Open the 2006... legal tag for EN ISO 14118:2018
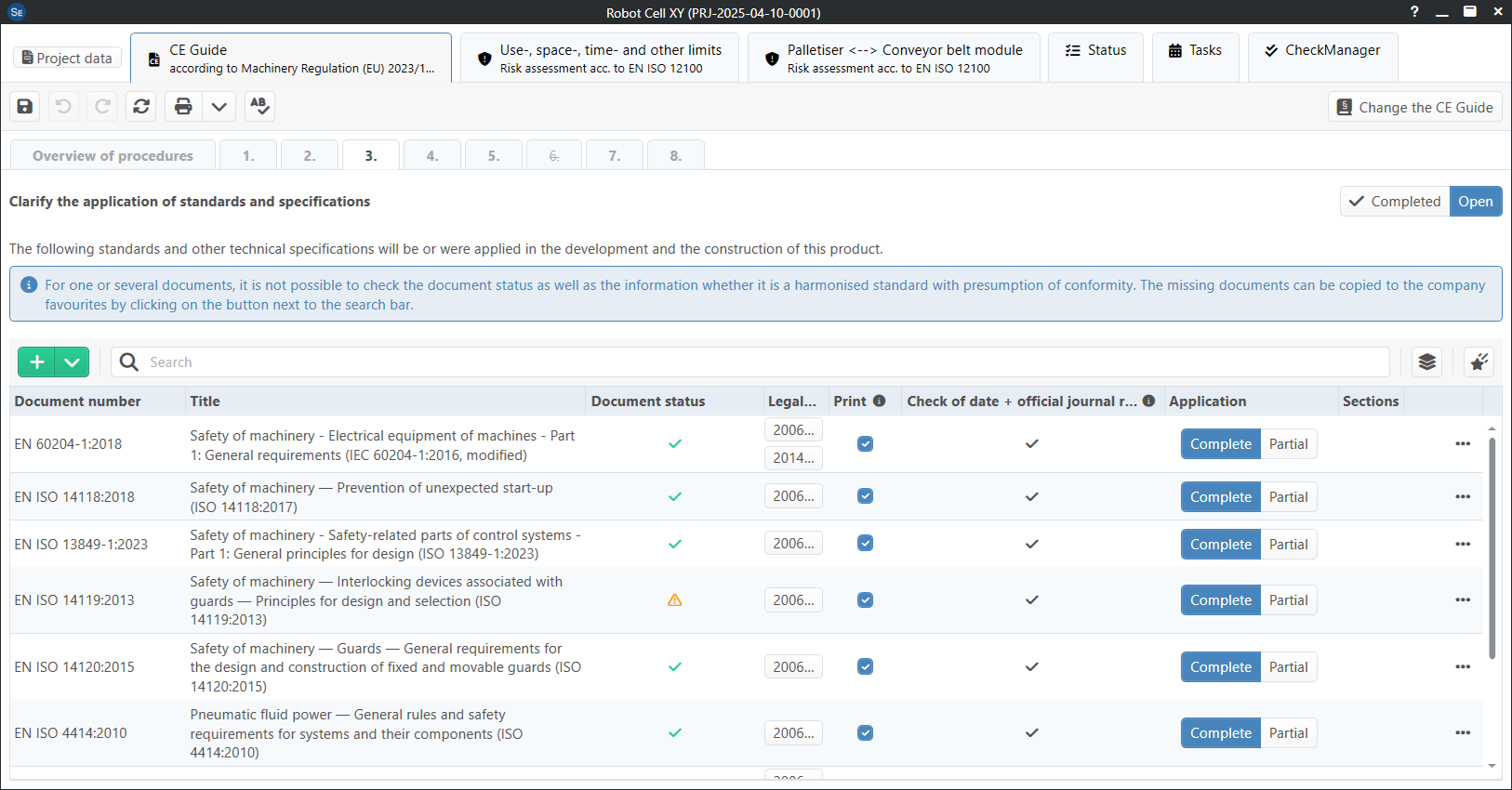Image resolution: width=1512 pixels, height=790 pixels. point(793,496)
